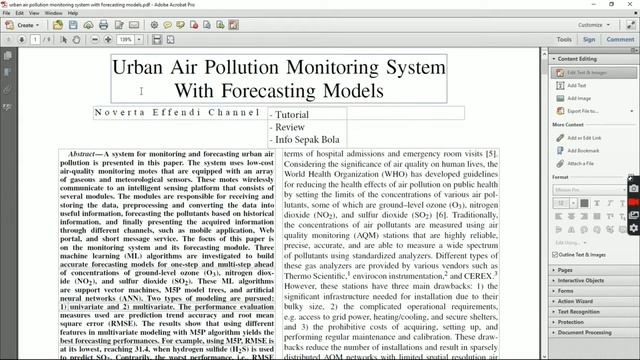Align text right in Format section
640x360 pixels.
(584, 216)
